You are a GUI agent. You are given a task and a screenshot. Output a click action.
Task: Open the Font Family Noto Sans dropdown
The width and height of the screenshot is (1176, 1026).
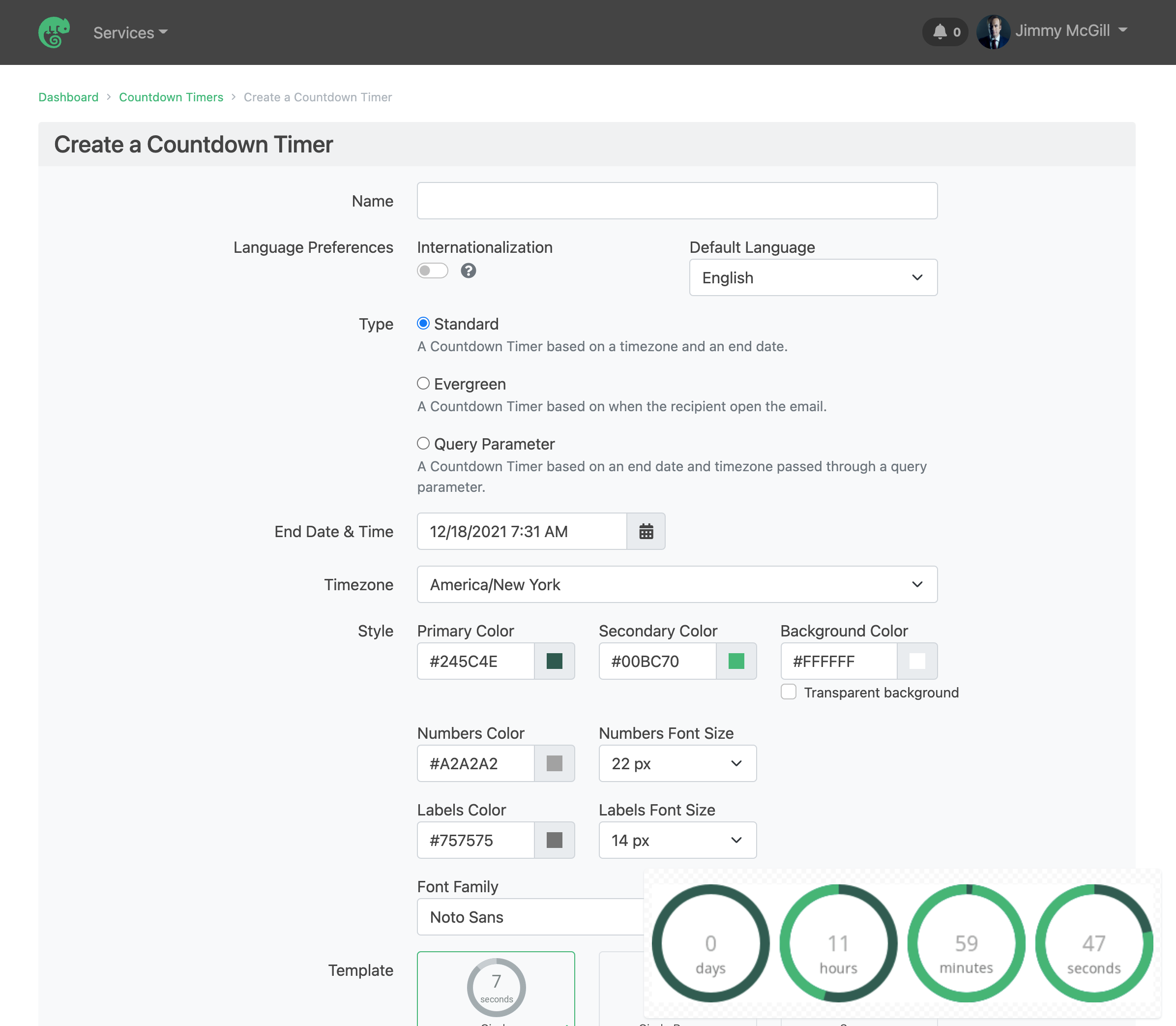pyautogui.click(x=530, y=917)
